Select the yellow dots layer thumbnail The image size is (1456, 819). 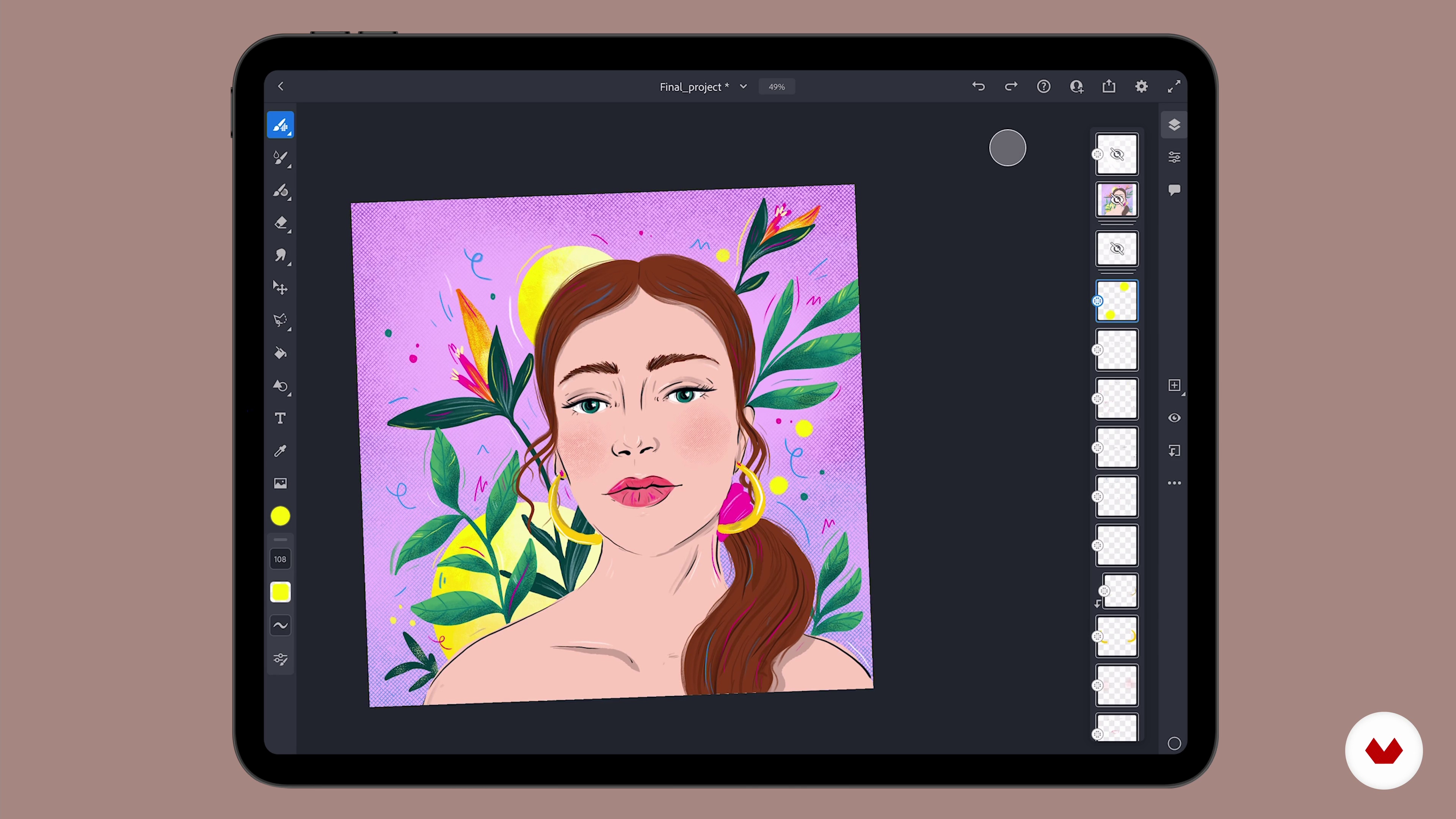pos(1117,301)
